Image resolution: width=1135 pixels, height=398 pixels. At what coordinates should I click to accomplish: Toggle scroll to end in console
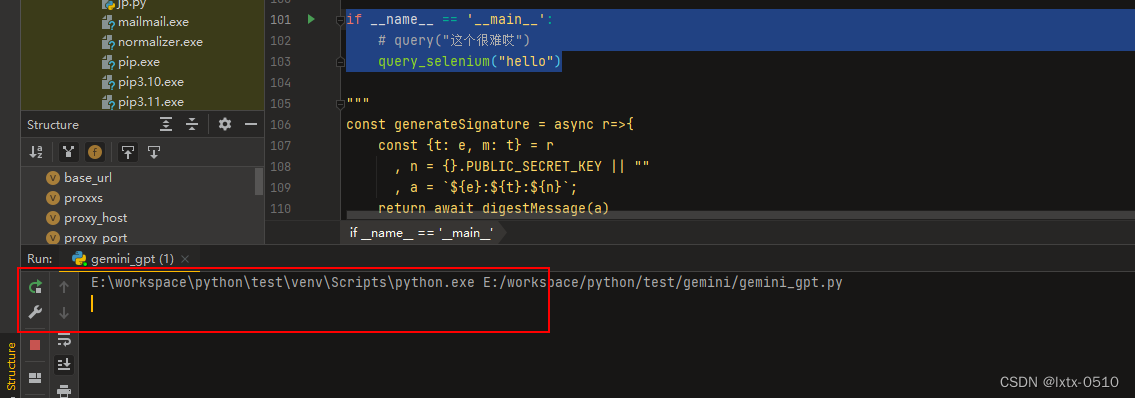pyautogui.click(x=64, y=364)
